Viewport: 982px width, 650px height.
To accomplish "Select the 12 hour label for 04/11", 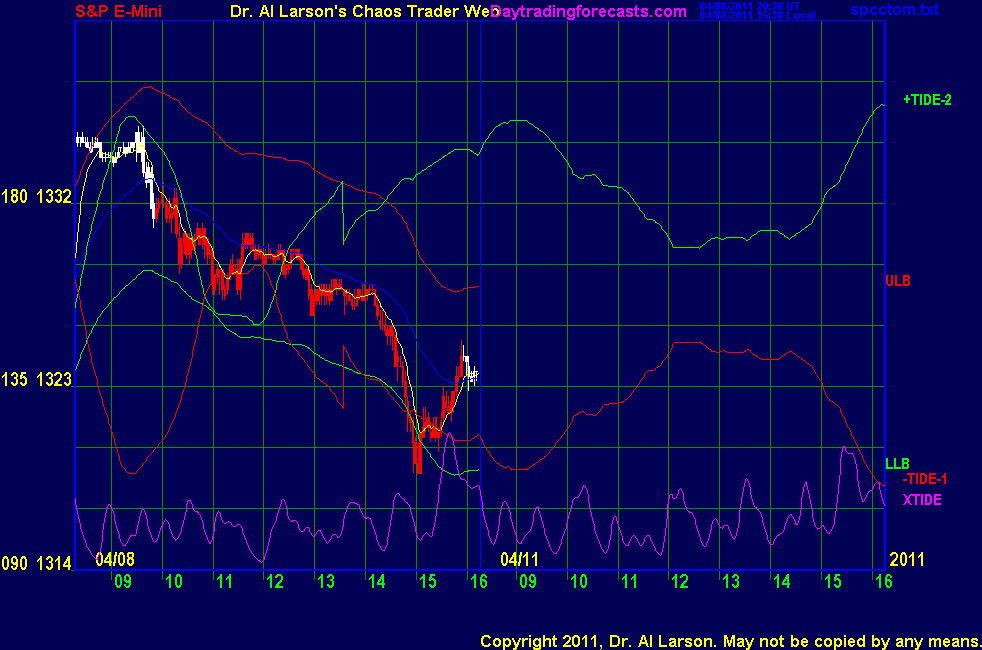I will 680,582.
